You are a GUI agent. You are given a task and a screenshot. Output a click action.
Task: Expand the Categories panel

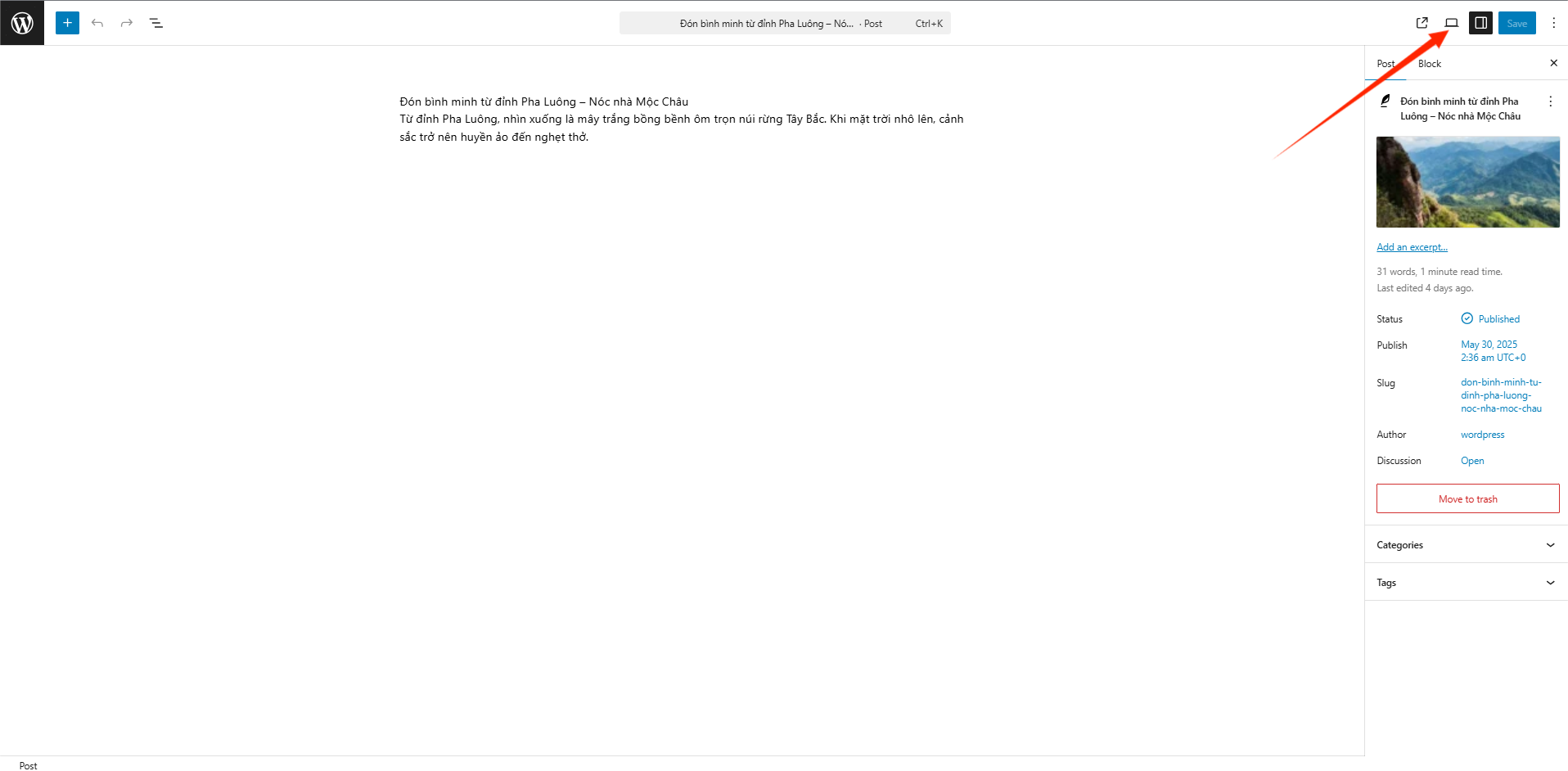click(x=1467, y=545)
